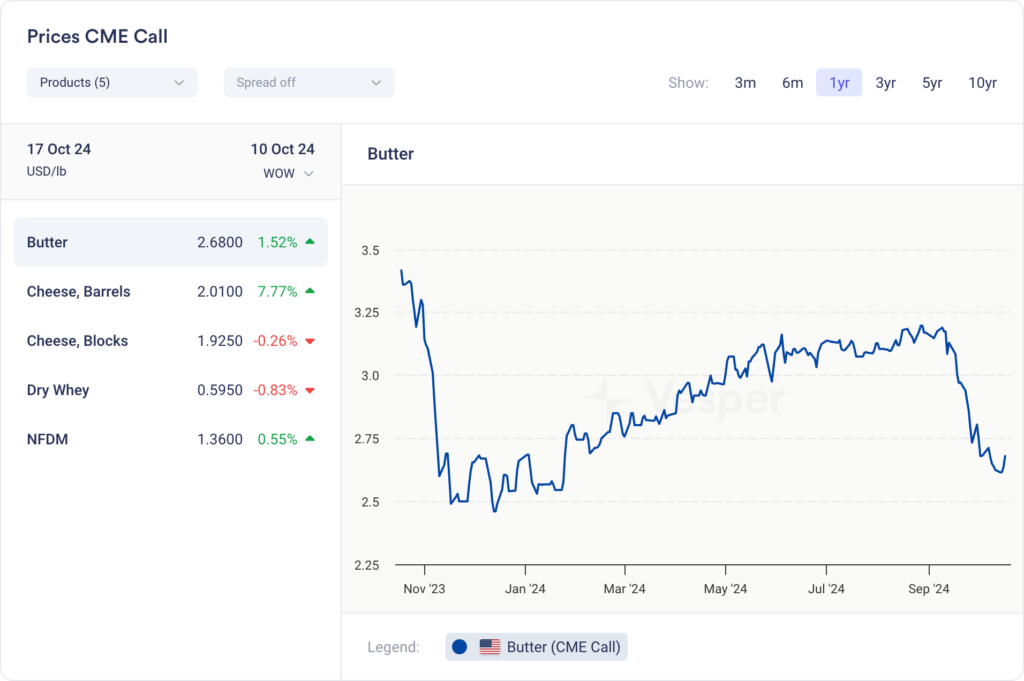The image size is (1024, 681).
Task: Click the green up arrow for Cheese, Barrels
Action: (x=310, y=291)
